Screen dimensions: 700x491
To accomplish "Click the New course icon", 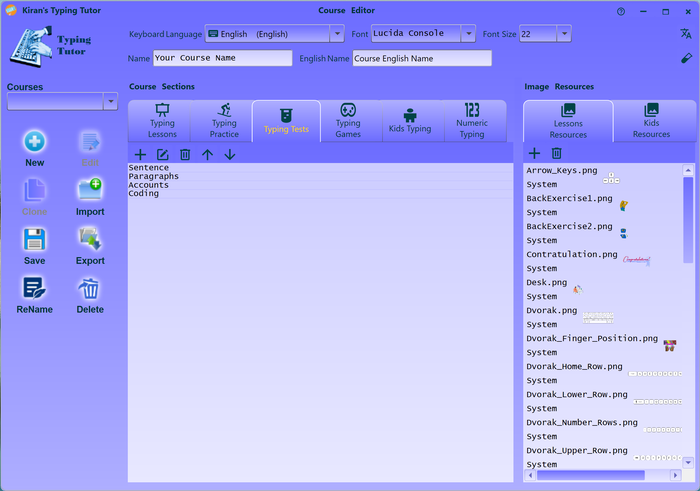I will (x=34, y=142).
